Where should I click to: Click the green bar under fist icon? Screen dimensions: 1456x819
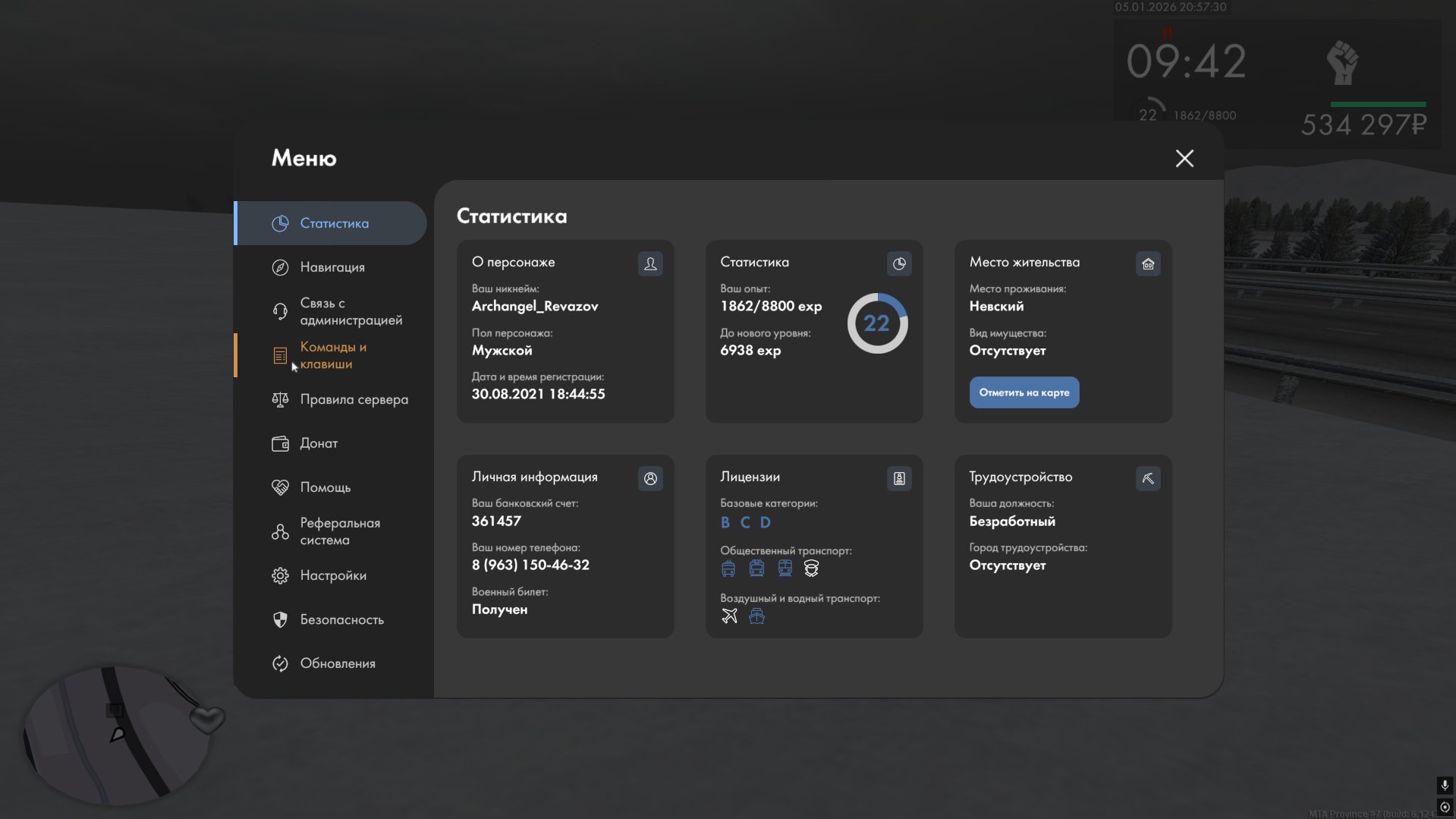[1378, 104]
